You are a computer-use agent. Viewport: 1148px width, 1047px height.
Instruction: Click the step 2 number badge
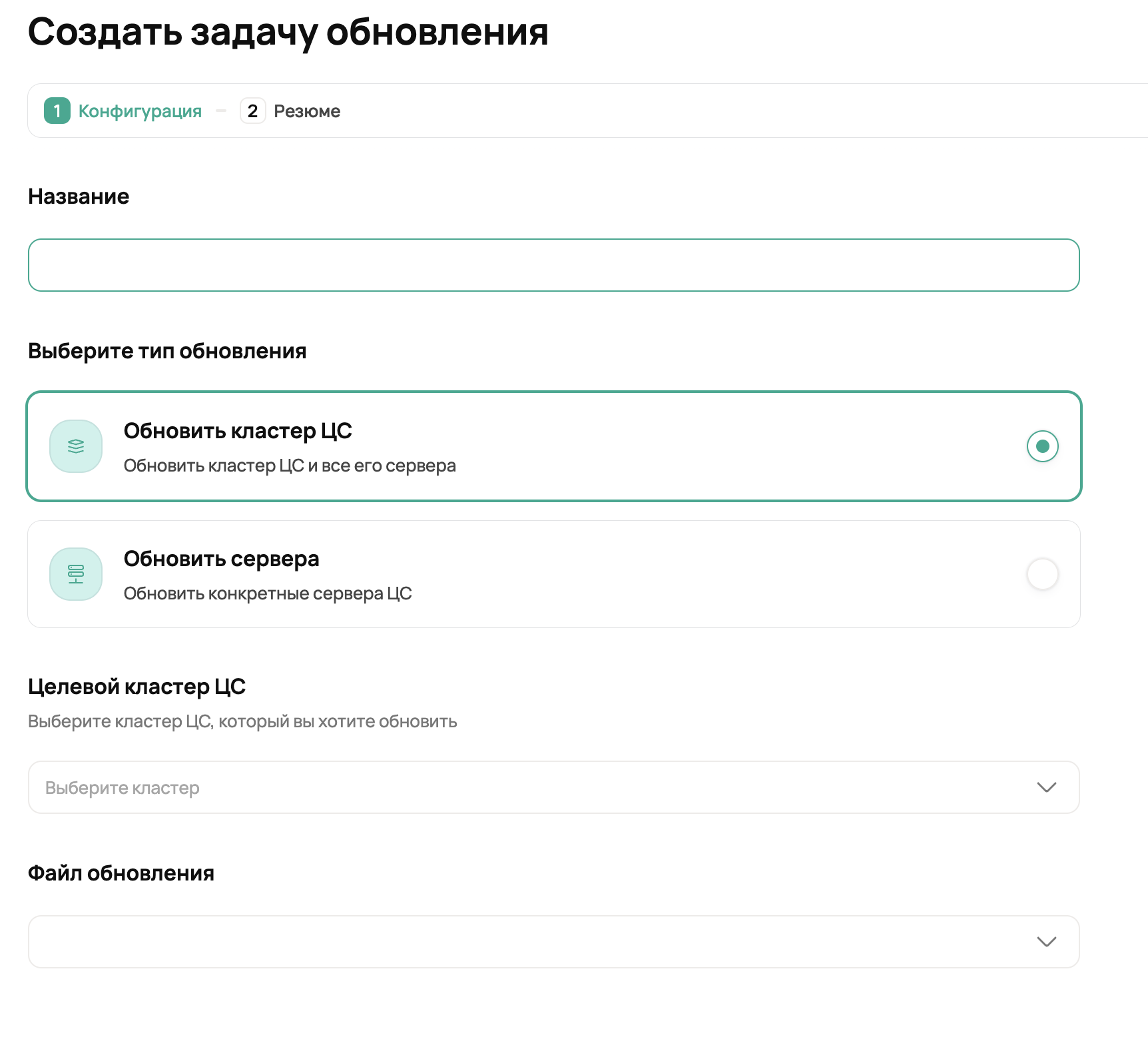tap(252, 111)
